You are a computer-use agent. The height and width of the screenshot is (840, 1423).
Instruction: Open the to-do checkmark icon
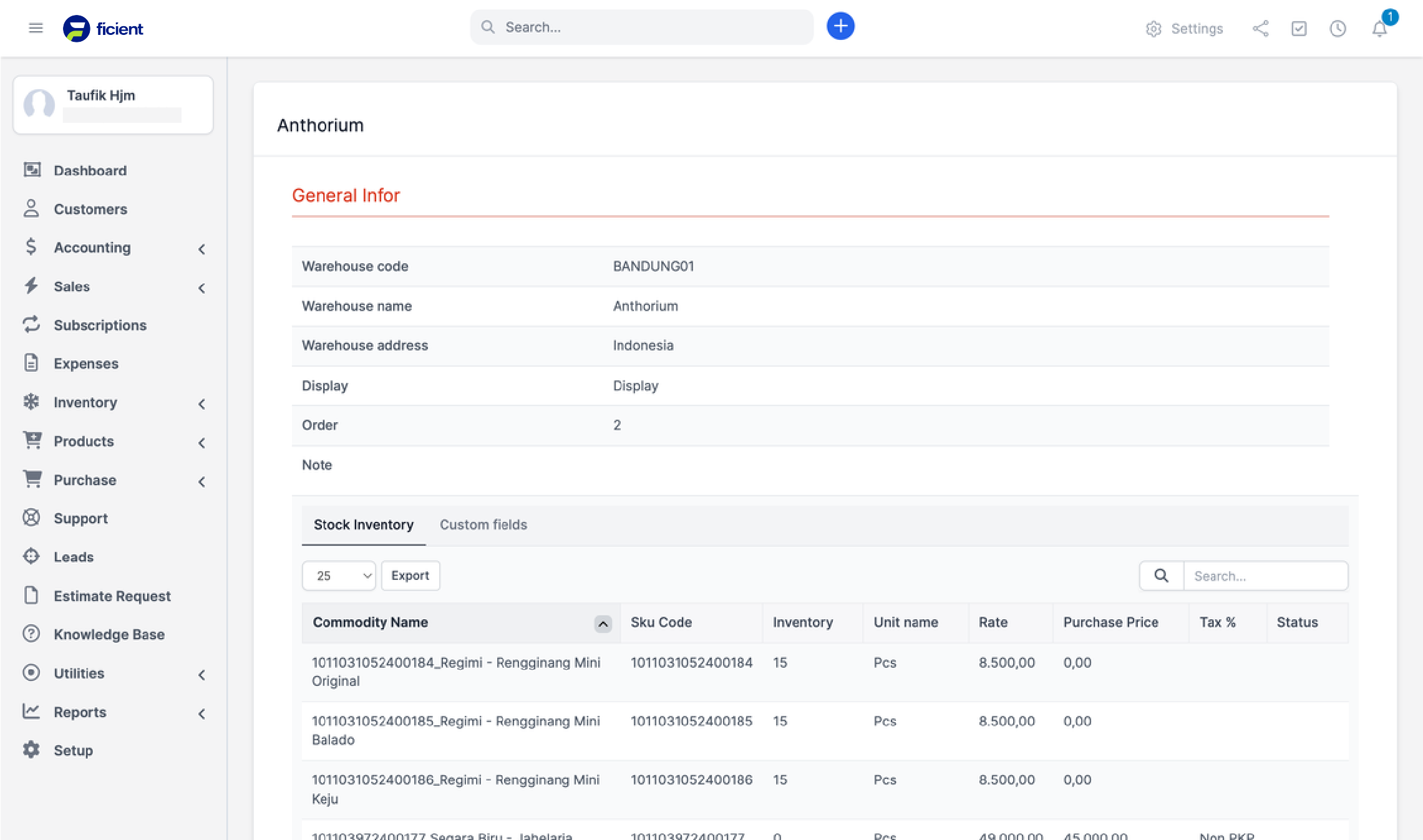click(1299, 29)
